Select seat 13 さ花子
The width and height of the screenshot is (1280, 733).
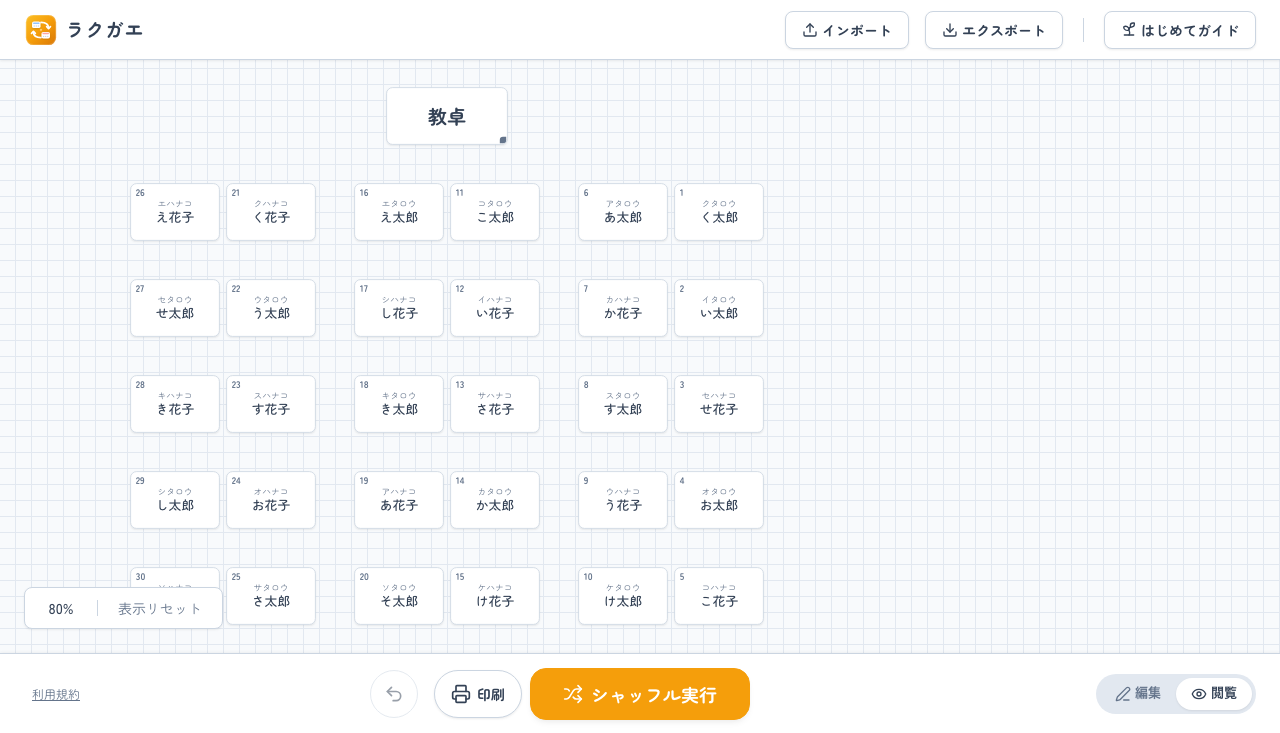coord(495,404)
